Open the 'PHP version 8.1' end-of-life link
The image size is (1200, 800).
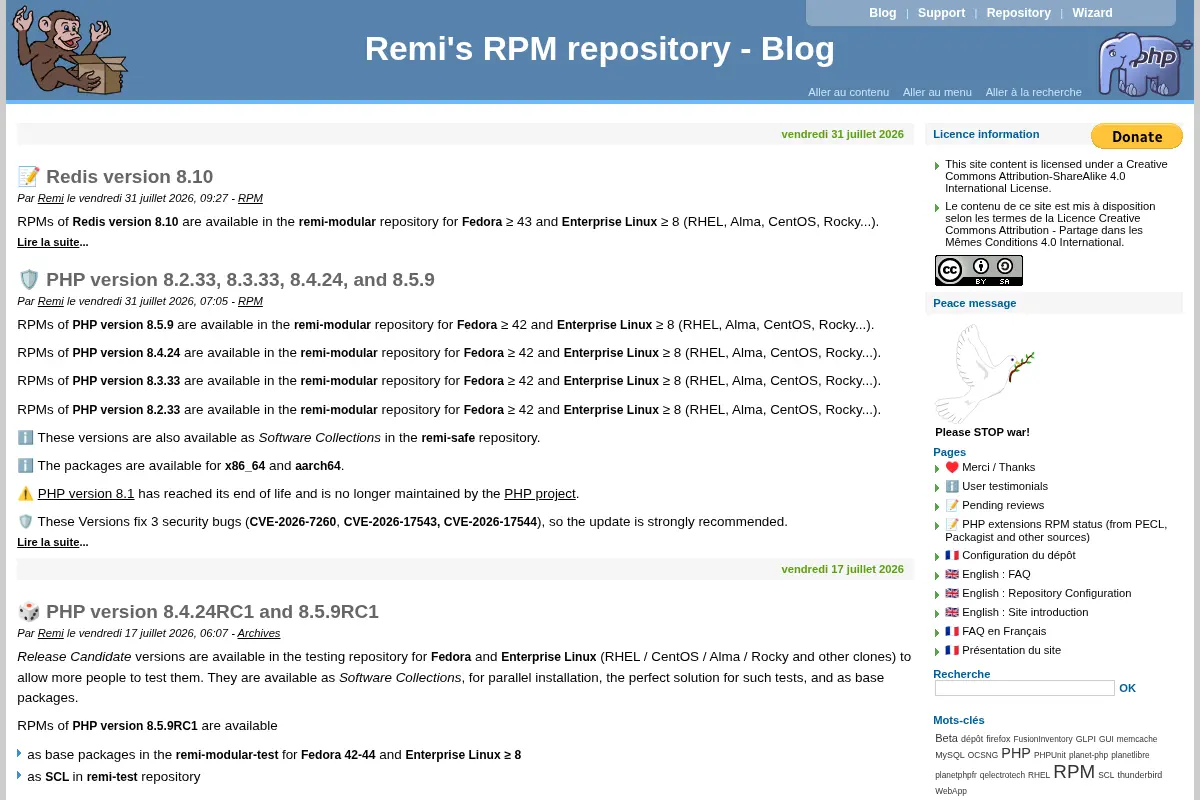point(86,493)
